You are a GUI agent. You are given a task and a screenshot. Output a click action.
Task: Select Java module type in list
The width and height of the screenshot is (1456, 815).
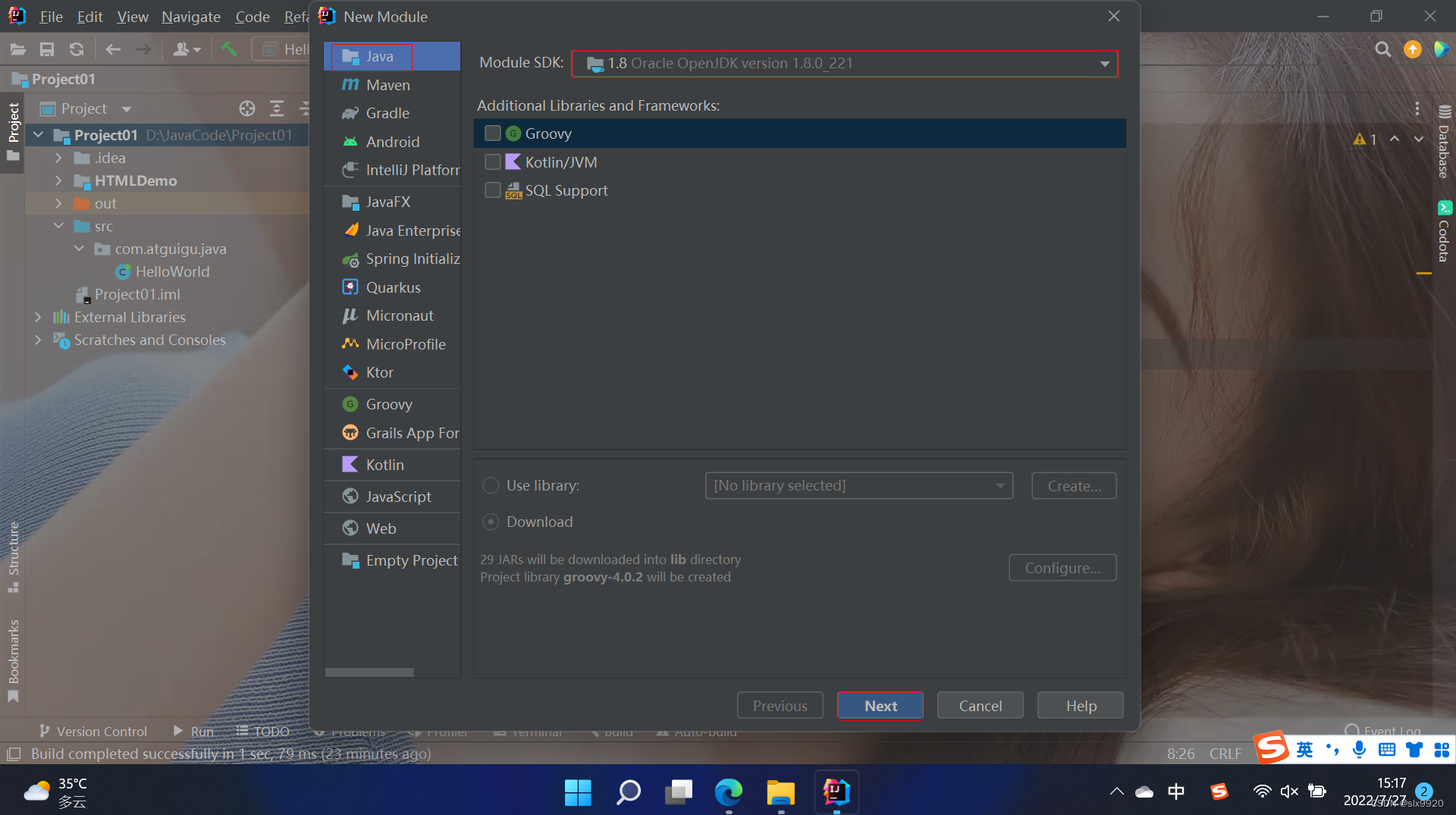392,56
